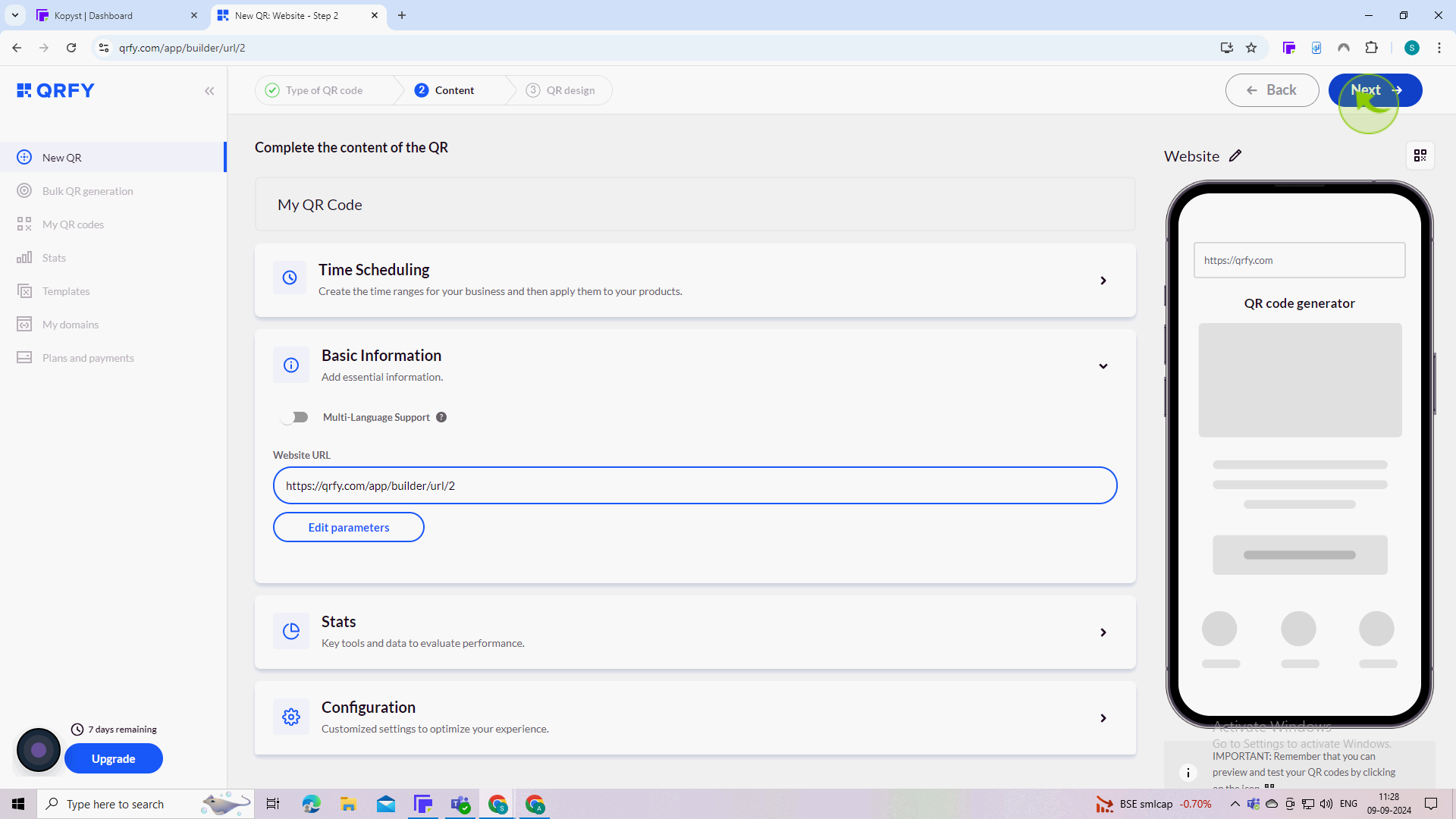Open tab search dropdown arrow
Image resolution: width=1456 pixels, height=819 pixels.
(15, 15)
